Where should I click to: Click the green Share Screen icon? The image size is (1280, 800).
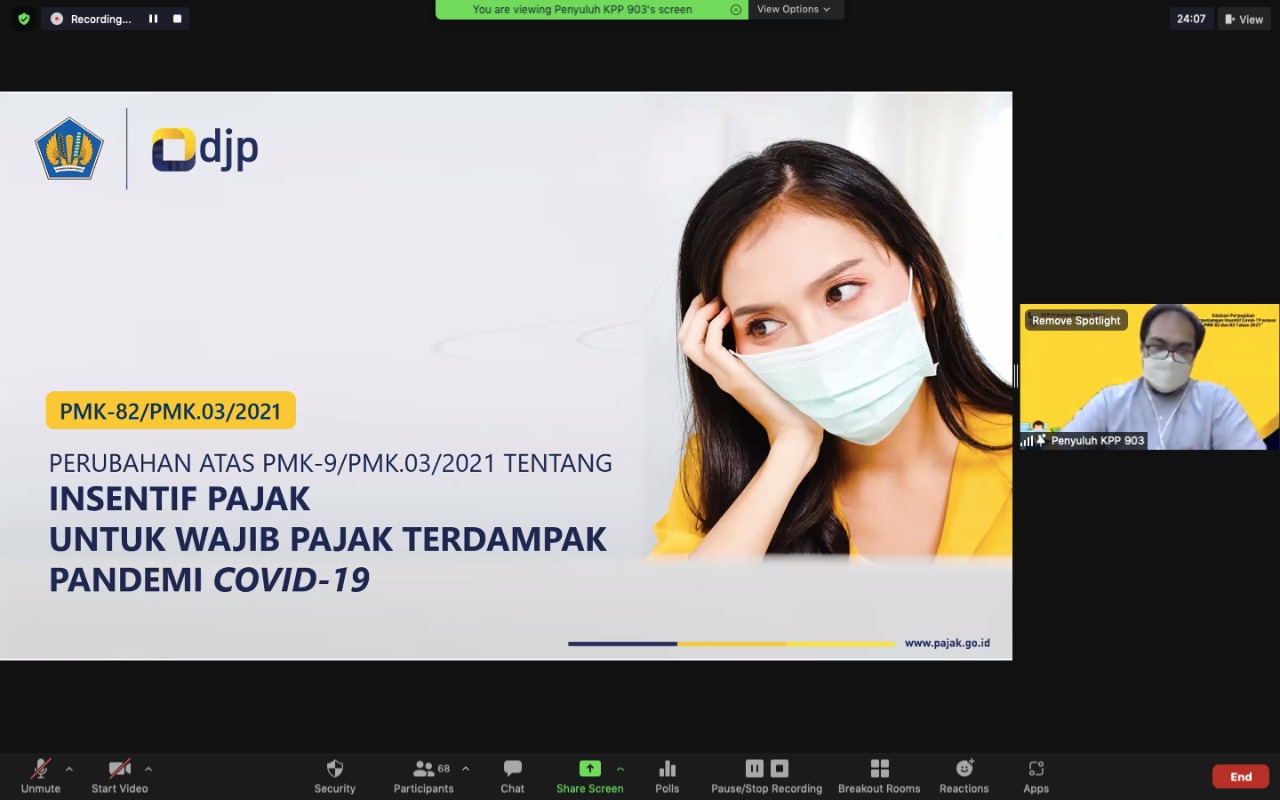(x=590, y=769)
